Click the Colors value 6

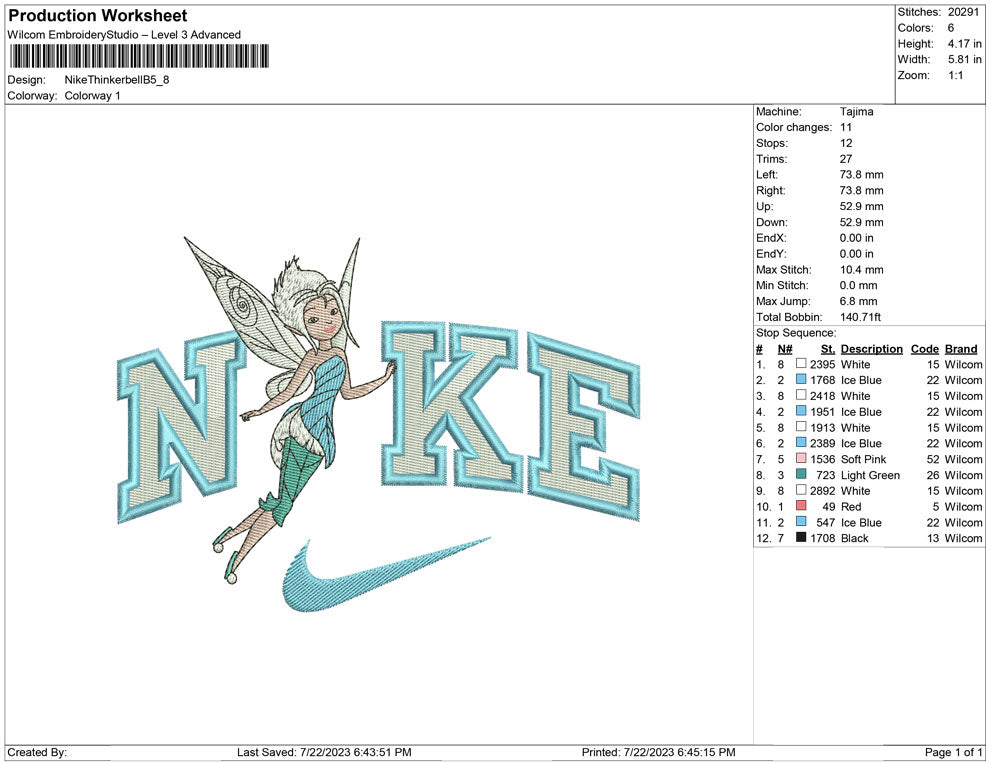(951, 28)
